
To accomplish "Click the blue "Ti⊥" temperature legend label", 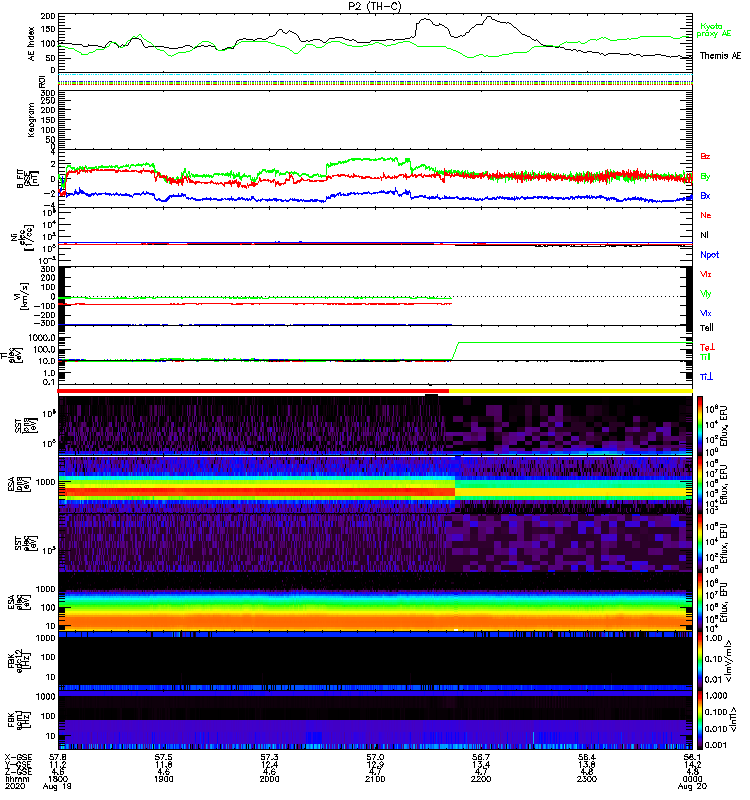I will [706, 377].
